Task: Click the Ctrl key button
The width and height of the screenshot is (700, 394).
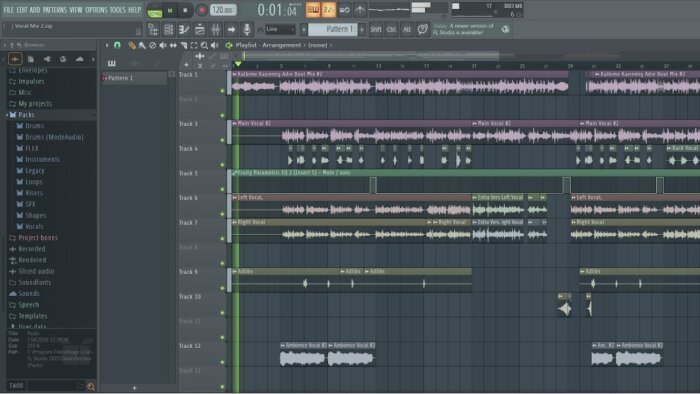Action: coord(392,29)
